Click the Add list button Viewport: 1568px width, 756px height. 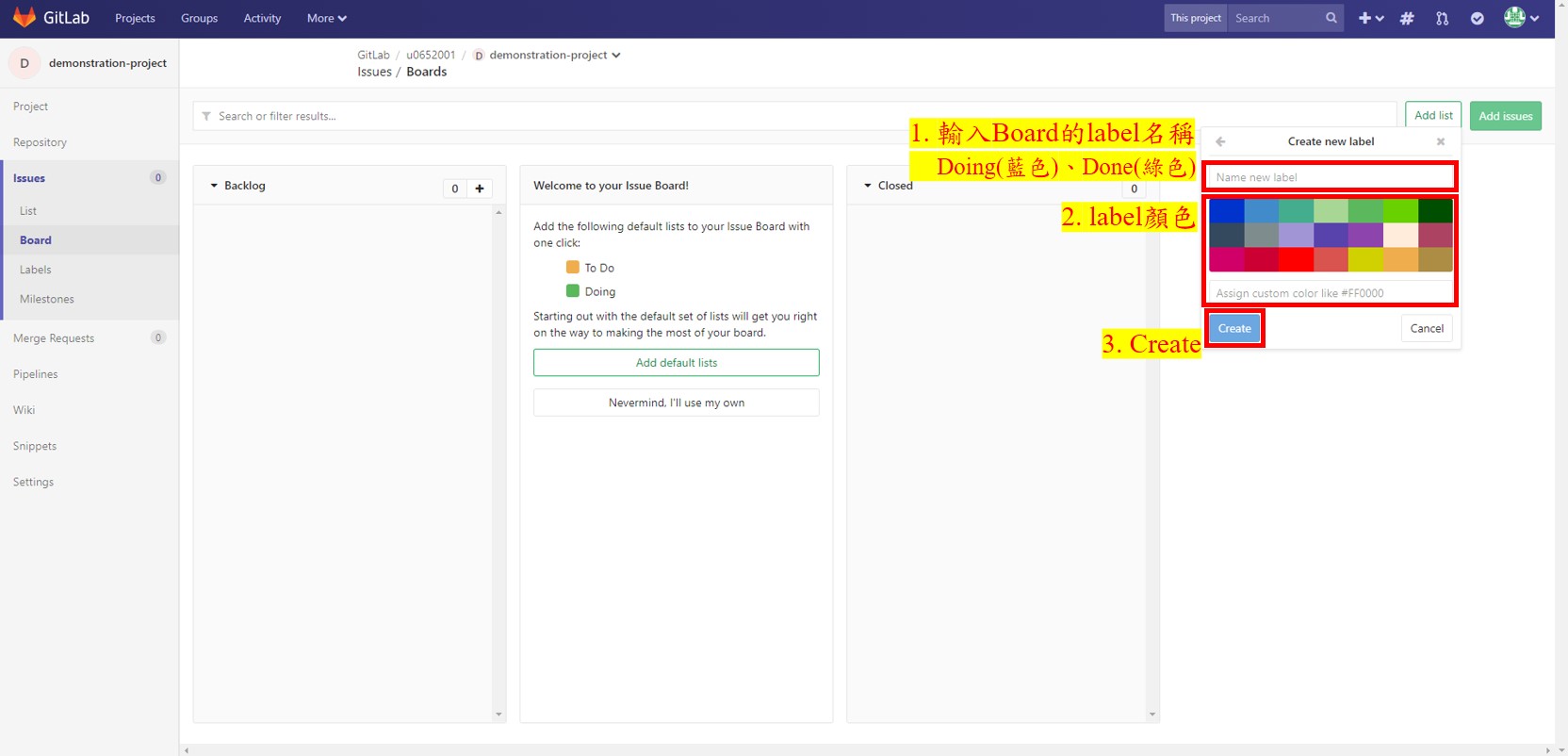[x=1433, y=115]
